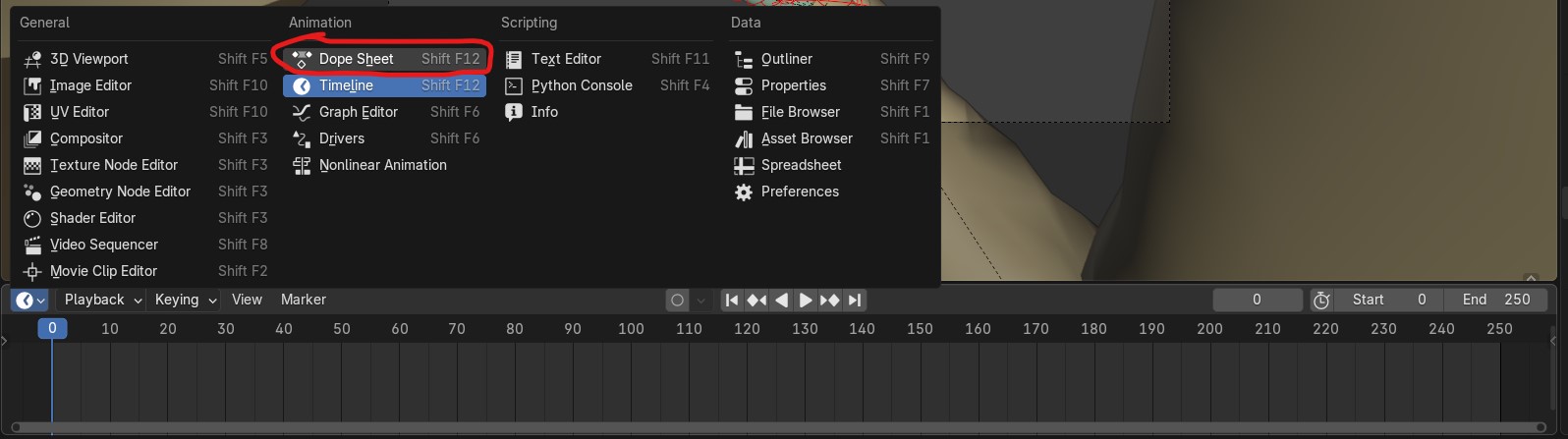Jump to the first frame

(732, 301)
